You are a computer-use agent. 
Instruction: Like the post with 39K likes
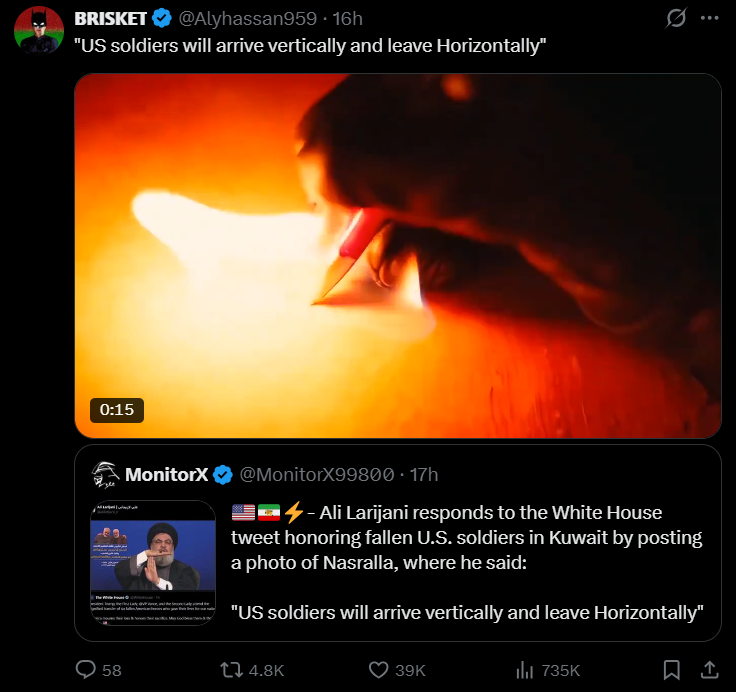pyautogui.click(x=397, y=669)
